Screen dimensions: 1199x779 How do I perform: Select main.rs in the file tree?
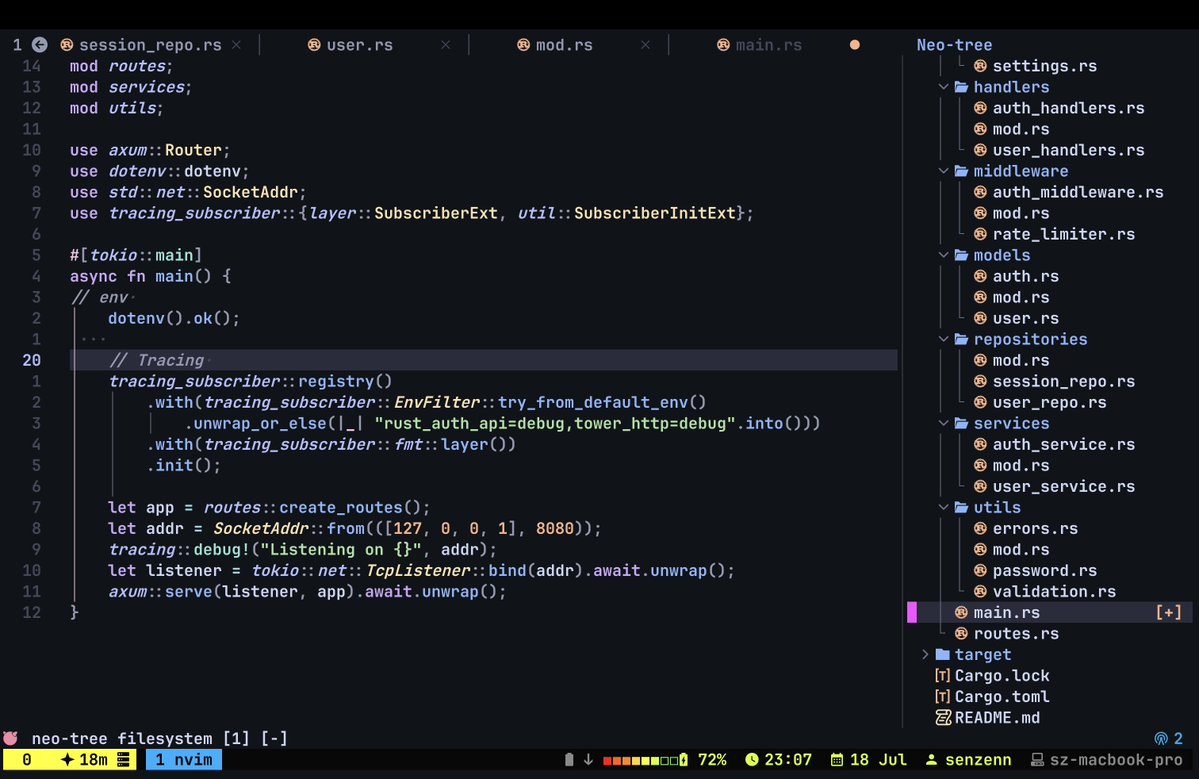1006,613
